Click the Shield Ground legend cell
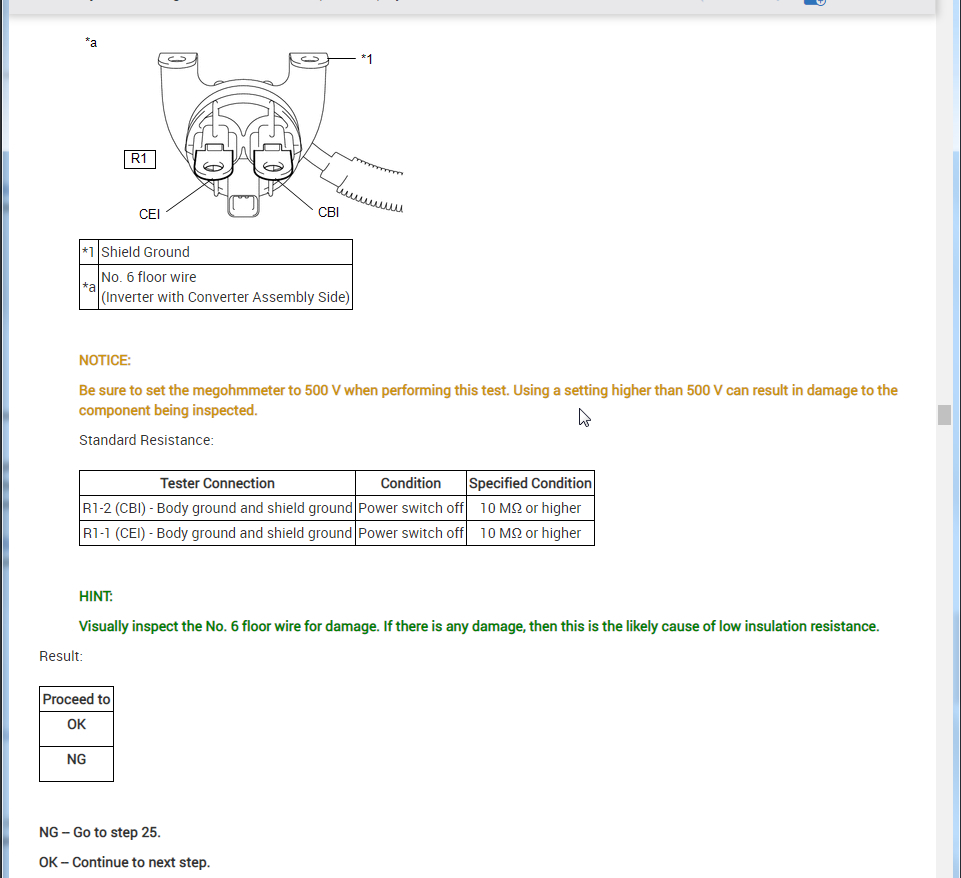 point(225,252)
